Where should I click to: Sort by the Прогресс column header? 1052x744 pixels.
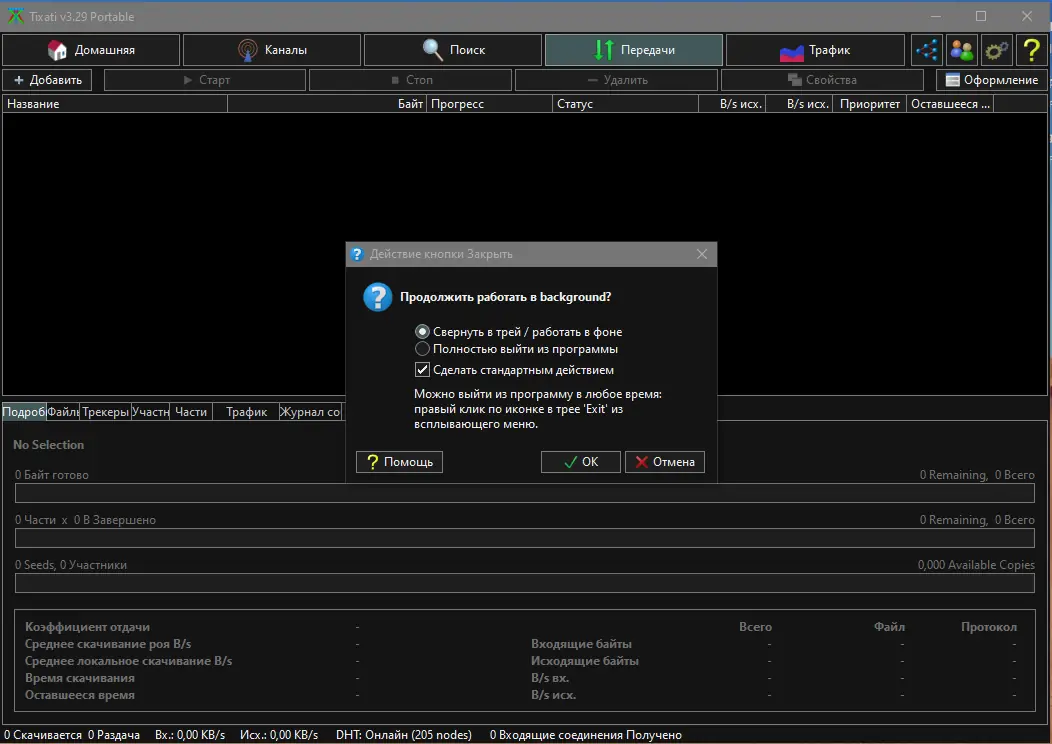click(x=489, y=104)
